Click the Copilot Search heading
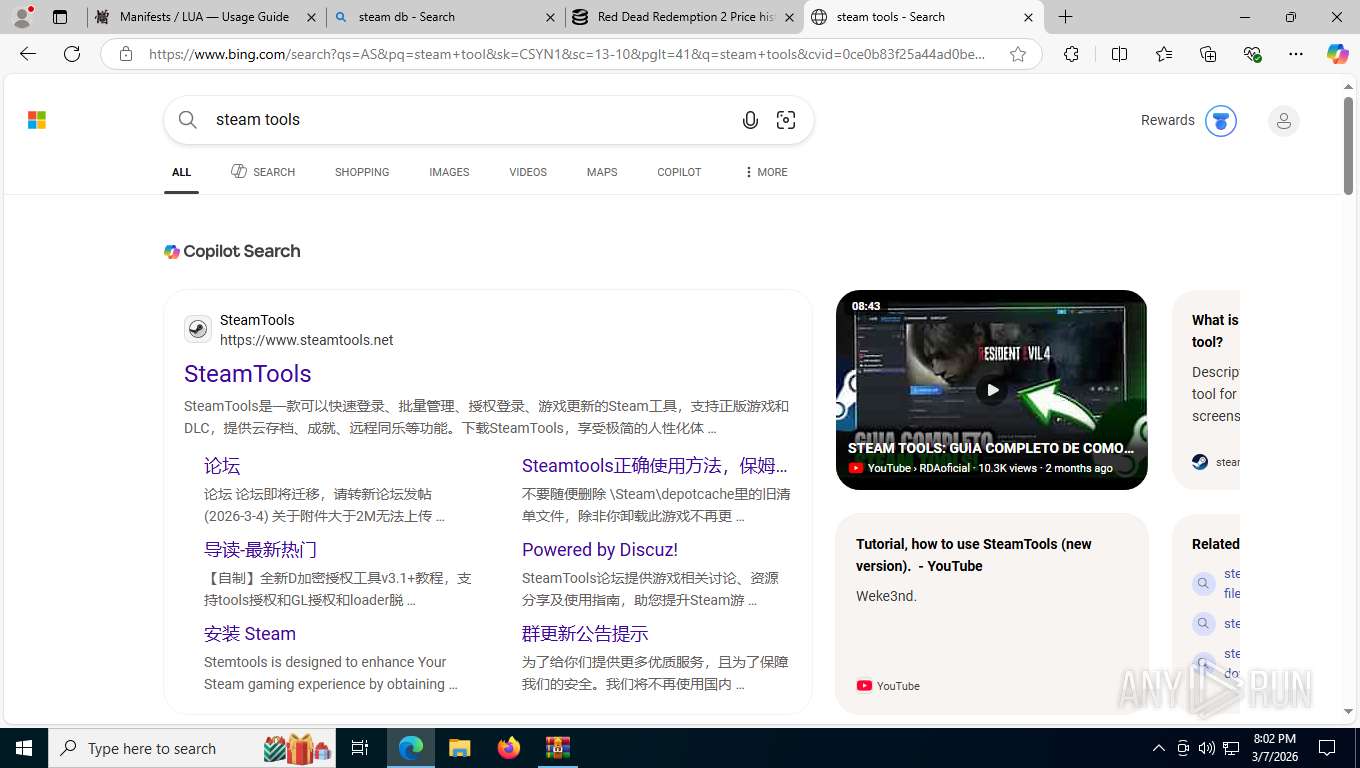Viewport: 1360px width, 768px height. tap(232, 252)
